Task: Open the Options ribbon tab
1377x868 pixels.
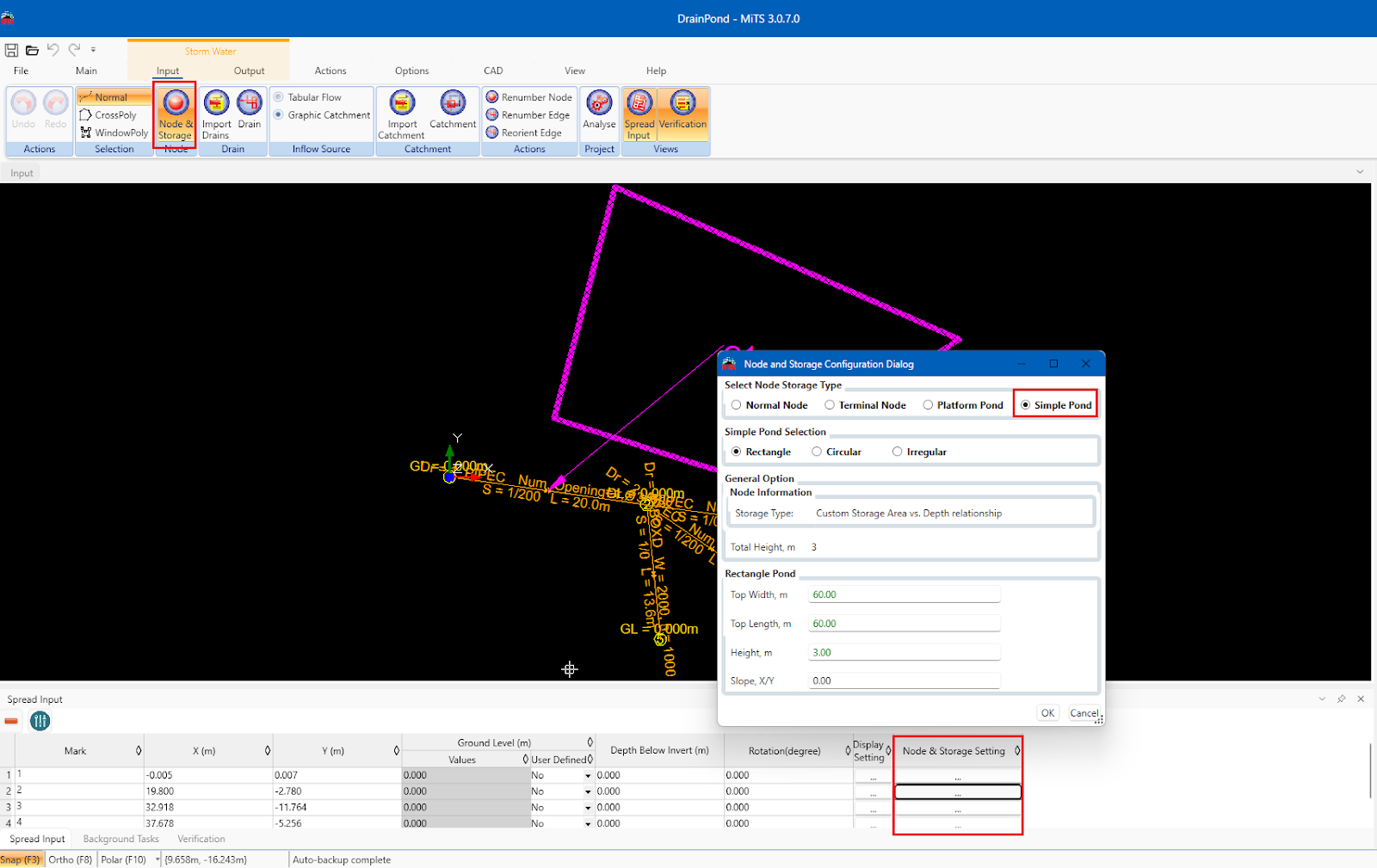Action: (x=411, y=71)
